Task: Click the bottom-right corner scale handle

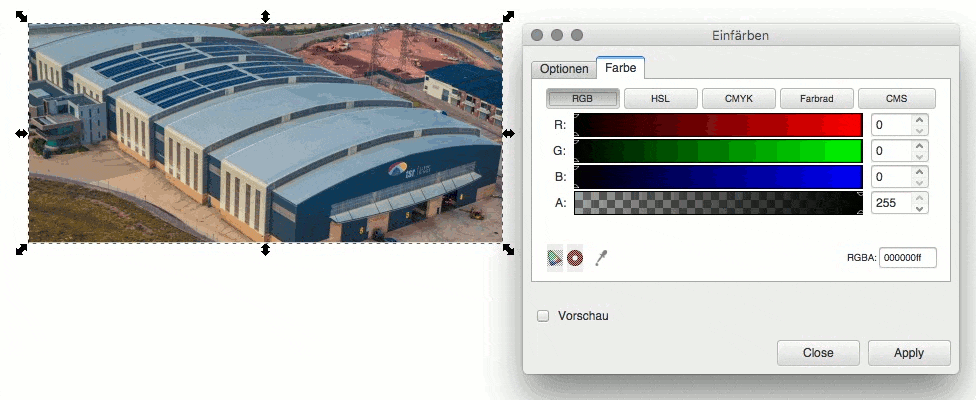Action: 509,249
